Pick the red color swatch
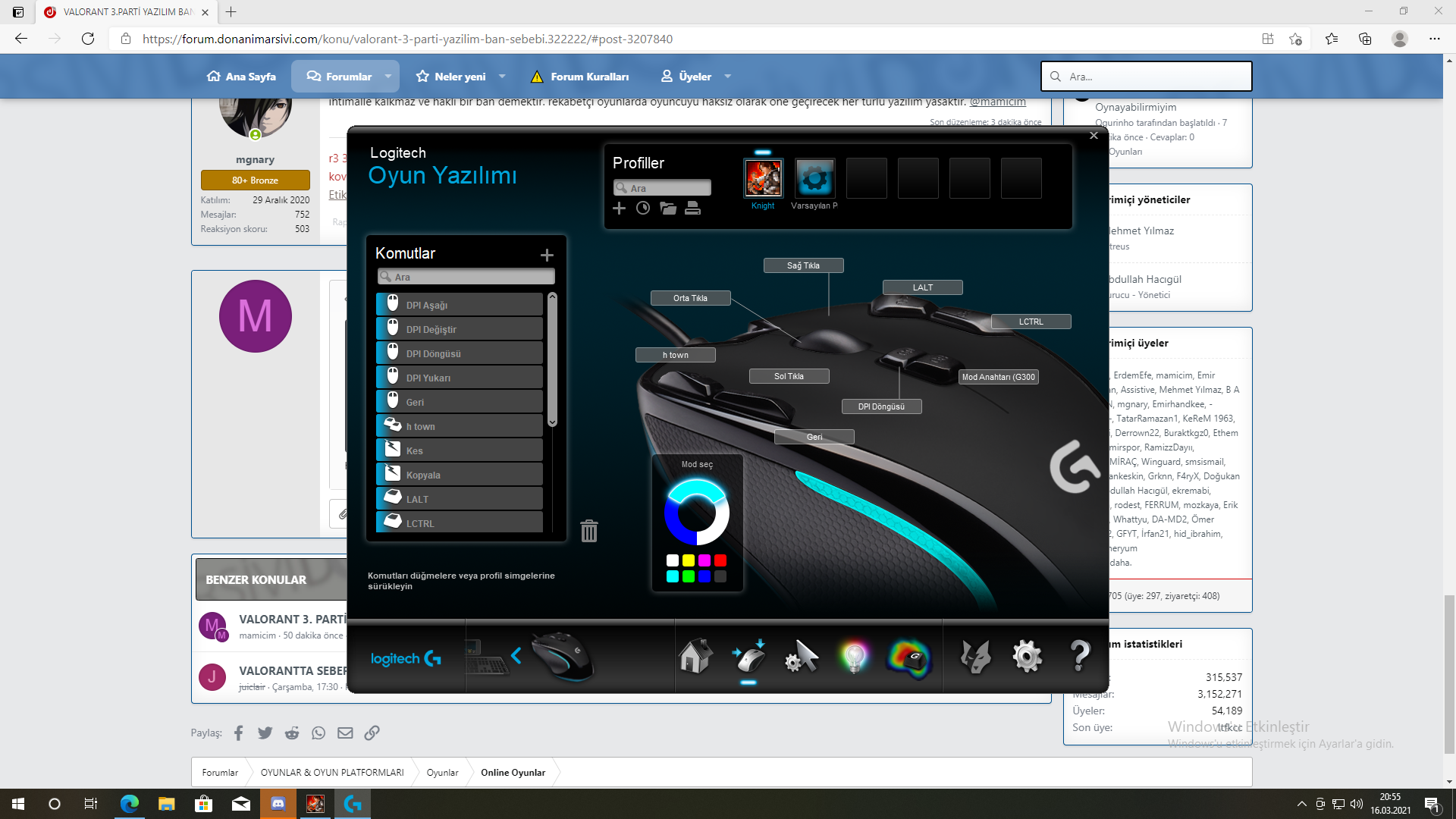 [x=720, y=560]
